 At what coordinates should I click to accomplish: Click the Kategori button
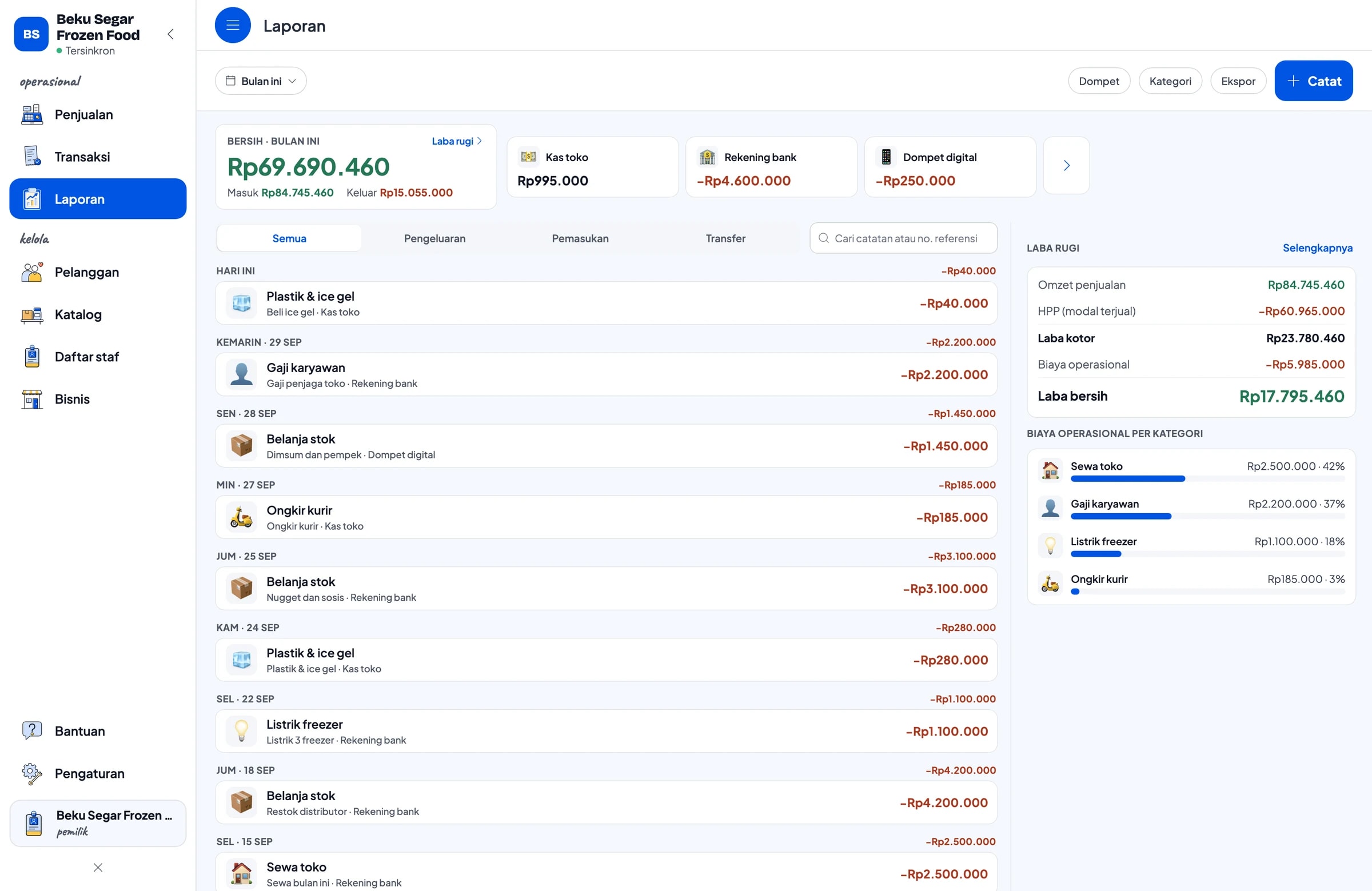(x=1170, y=81)
